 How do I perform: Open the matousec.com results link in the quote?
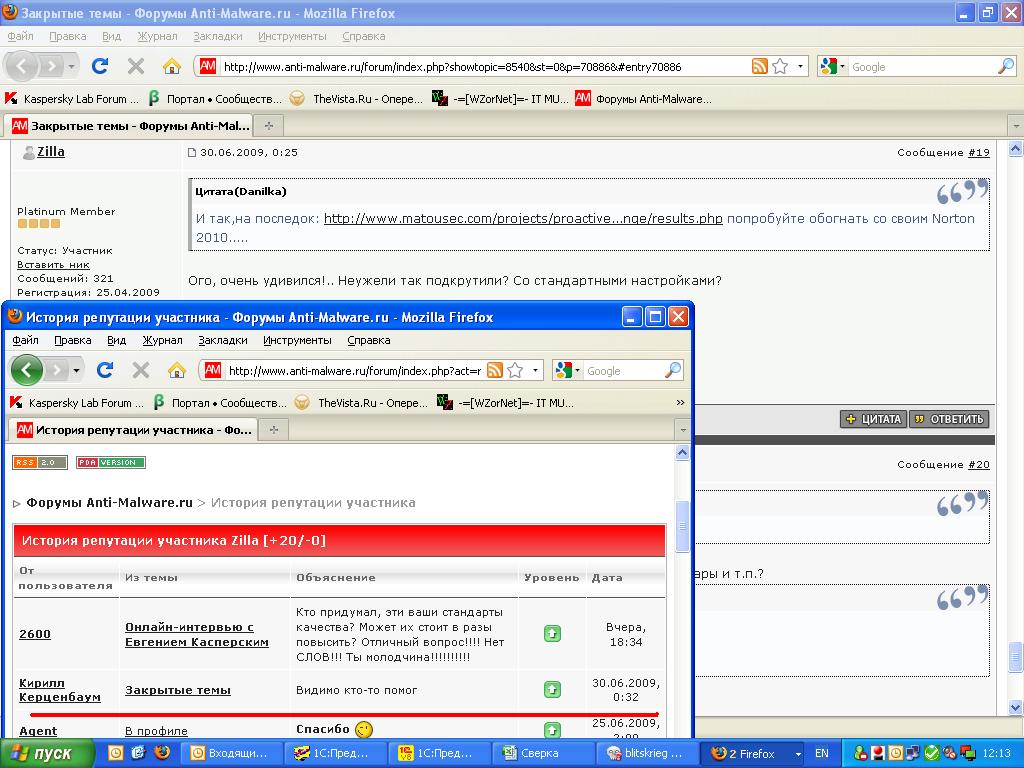point(523,218)
